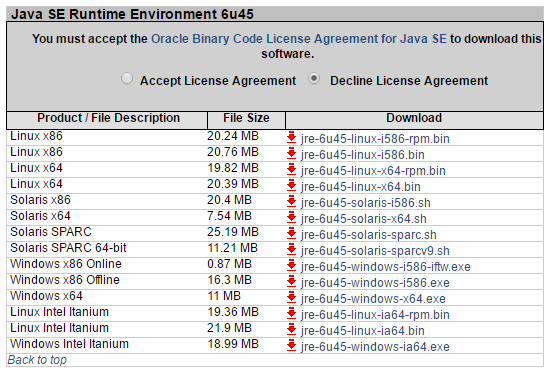Click the Solaris x86 description

click(x=40, y=200)
